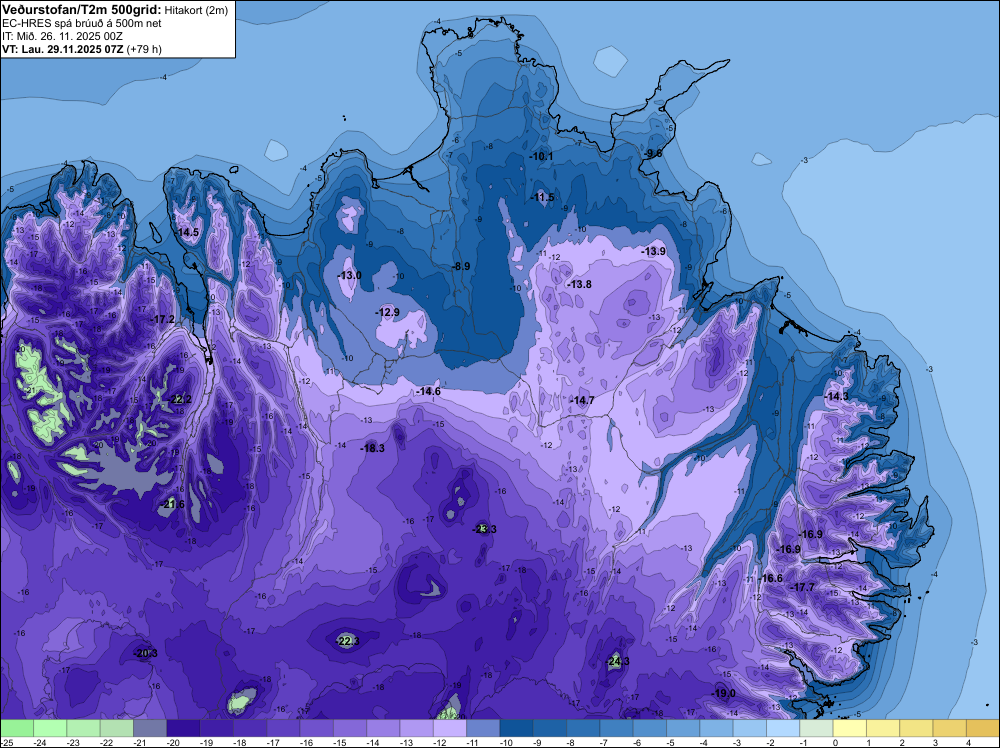Click the -24.3 temperature value on map

click(617, 661)
